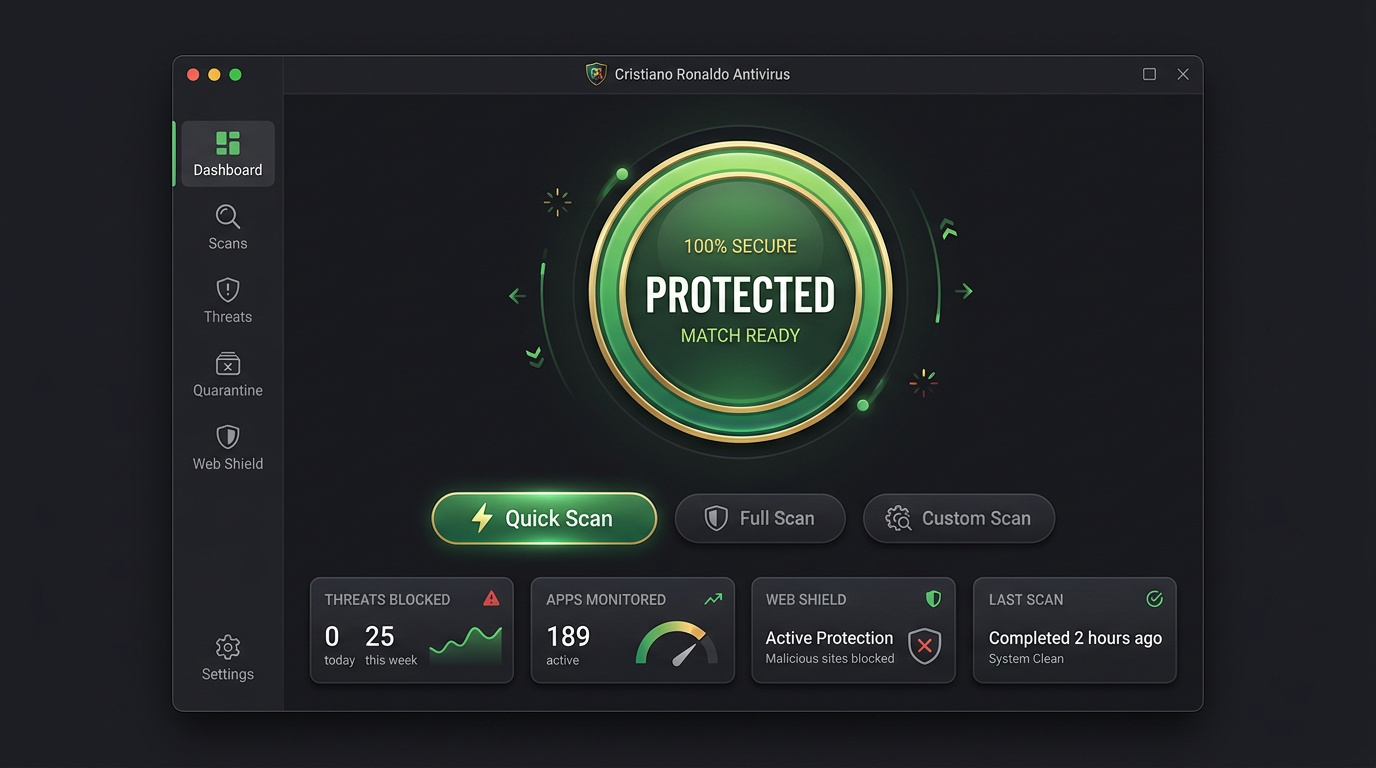Click the Web Shield half-shield icon
This screenshot has height=768, width=1376.
click(x=228, y=437)
